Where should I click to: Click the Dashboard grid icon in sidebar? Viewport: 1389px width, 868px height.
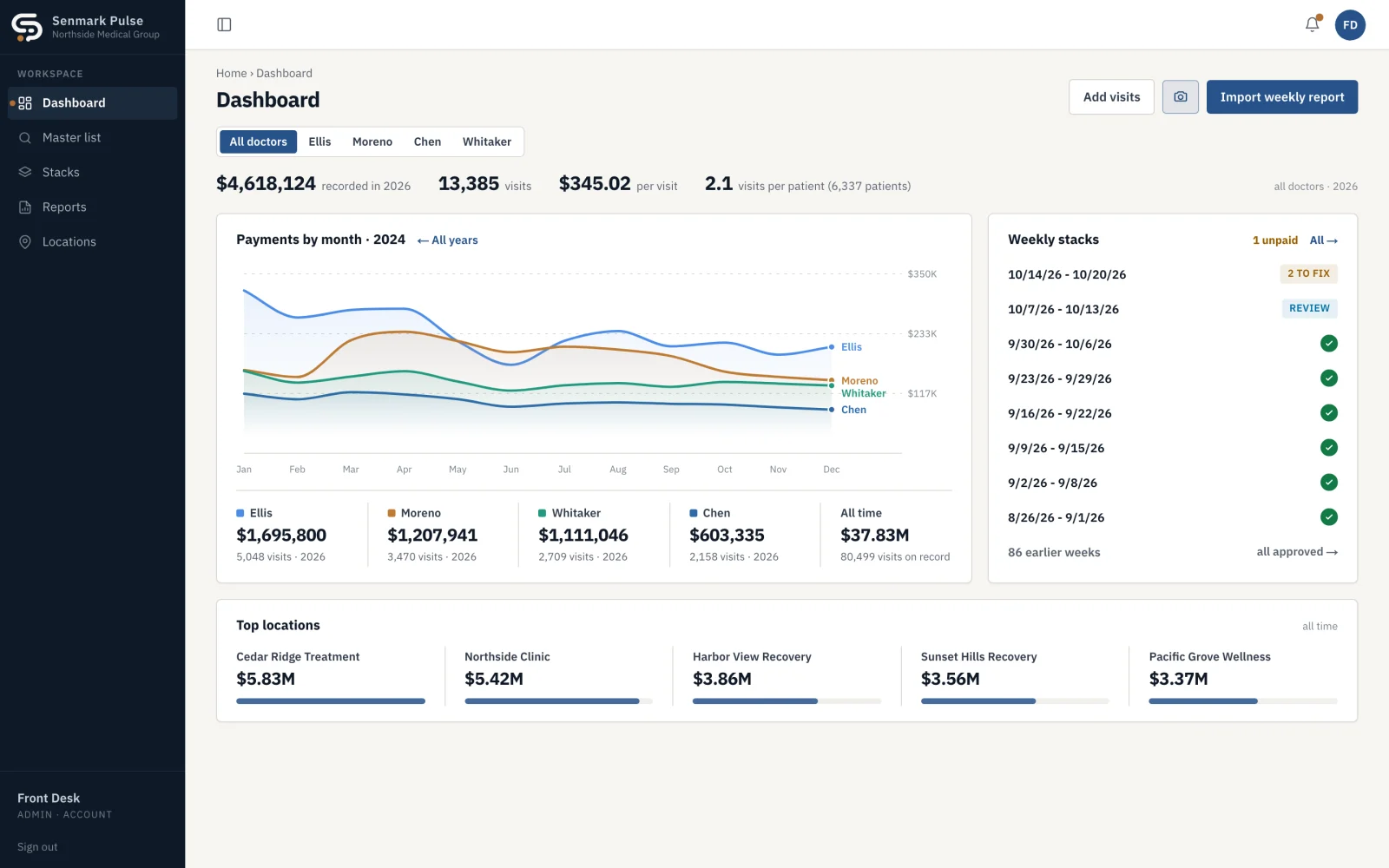25,103
